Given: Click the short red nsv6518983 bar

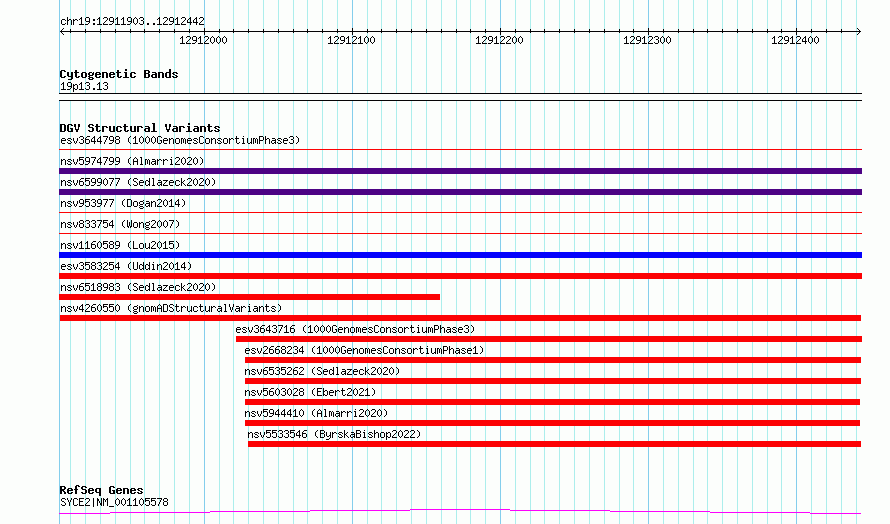Looking at the screenshot, I should click(250, 297).
